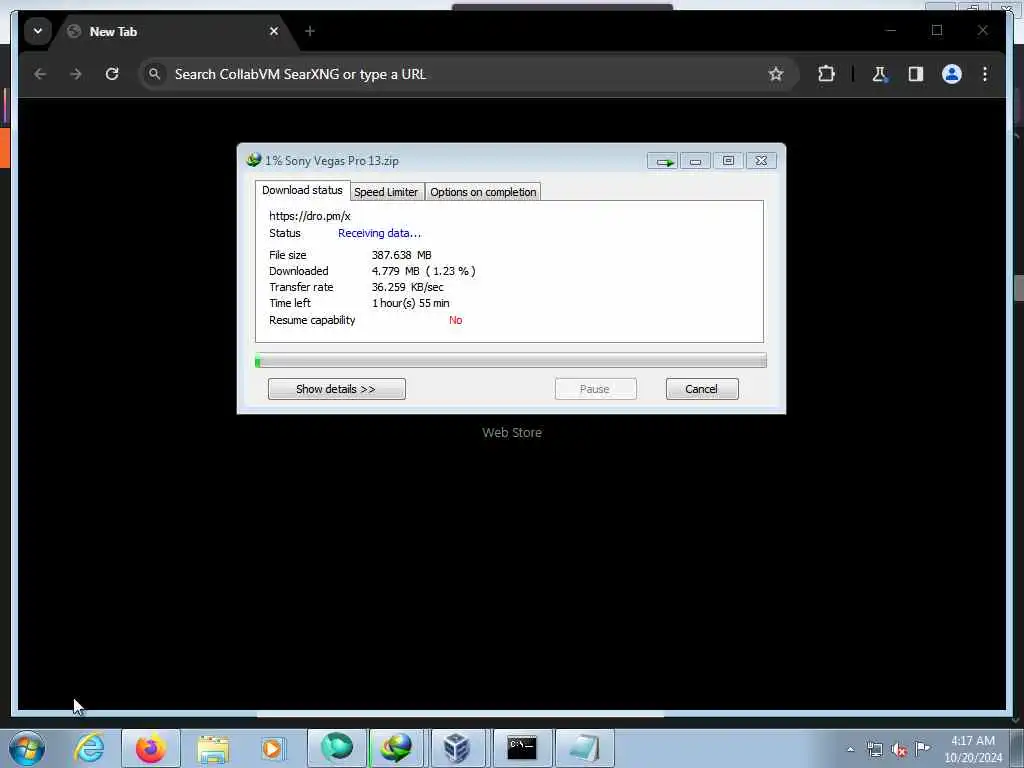Open the Options on completion tab
Viewport: 1024px width, 768px height.
tap(483, 192)
